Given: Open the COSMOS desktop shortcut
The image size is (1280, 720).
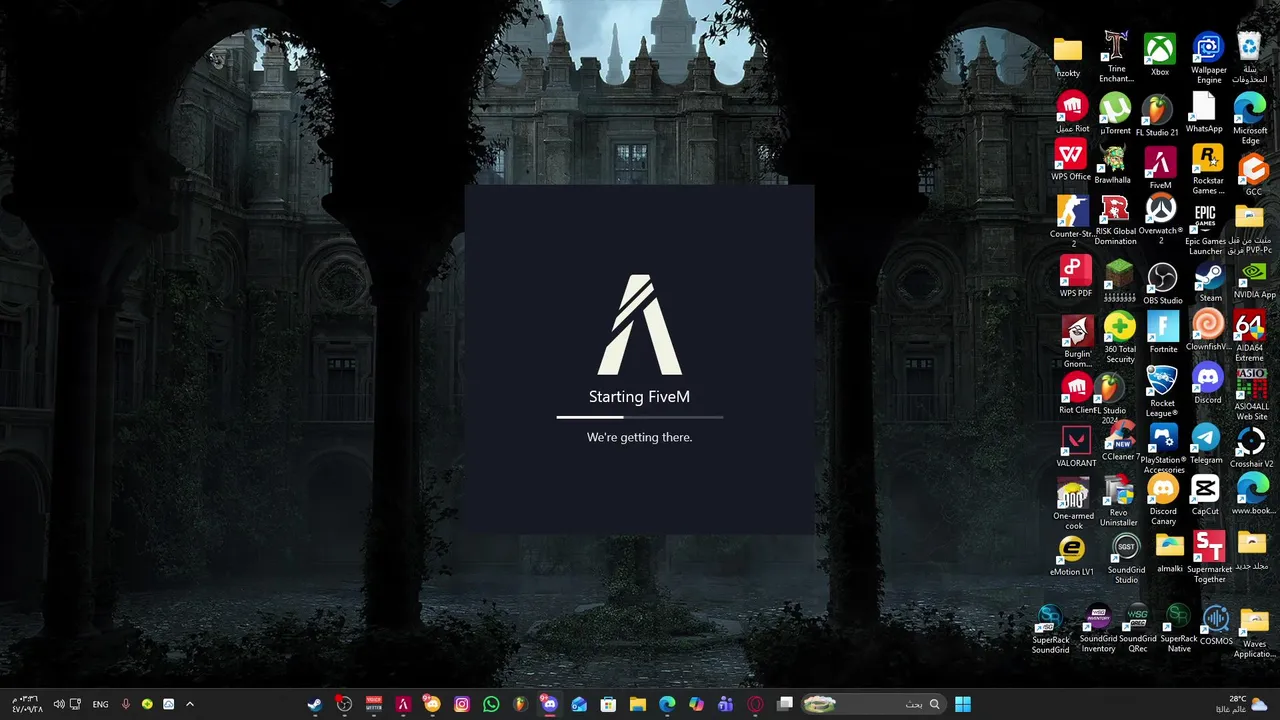Looking at the screenshot, I should pos(1216,625).
